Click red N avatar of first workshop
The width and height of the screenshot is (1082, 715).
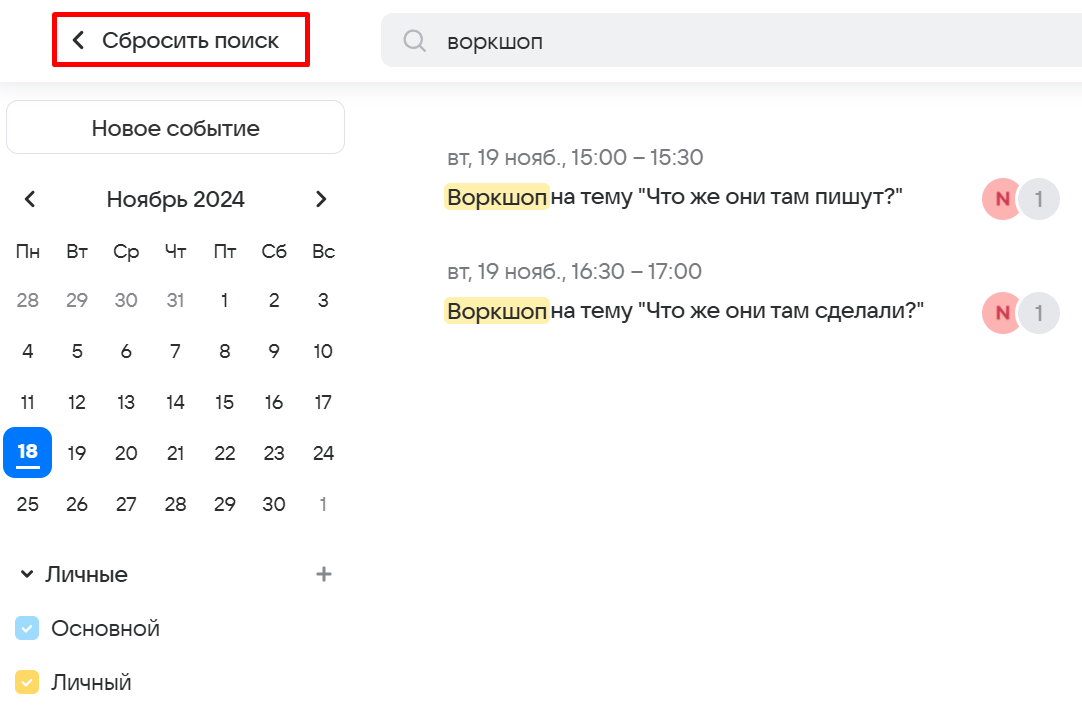[1000, 199]
